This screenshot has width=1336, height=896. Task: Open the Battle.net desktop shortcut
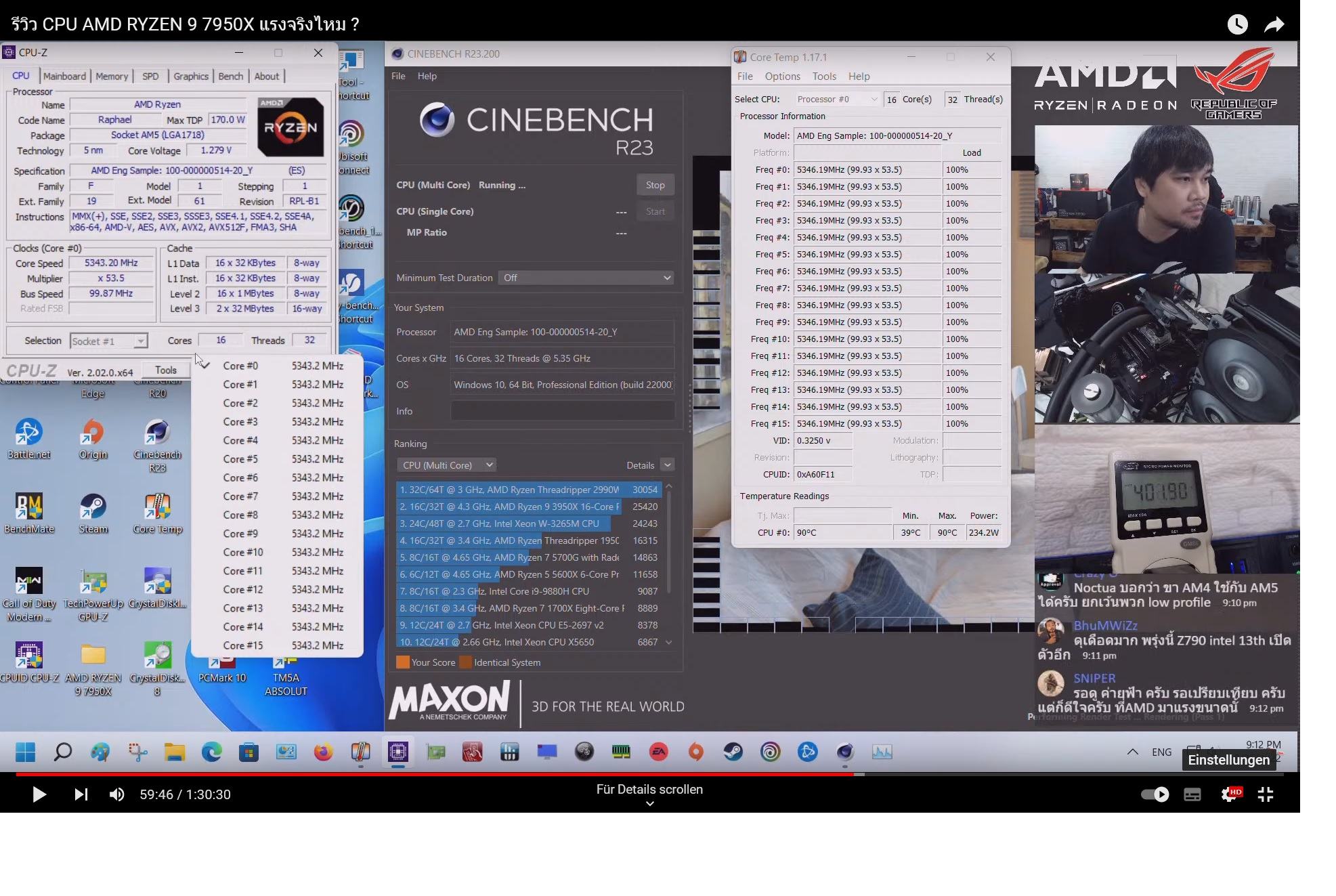coord(28,439)
